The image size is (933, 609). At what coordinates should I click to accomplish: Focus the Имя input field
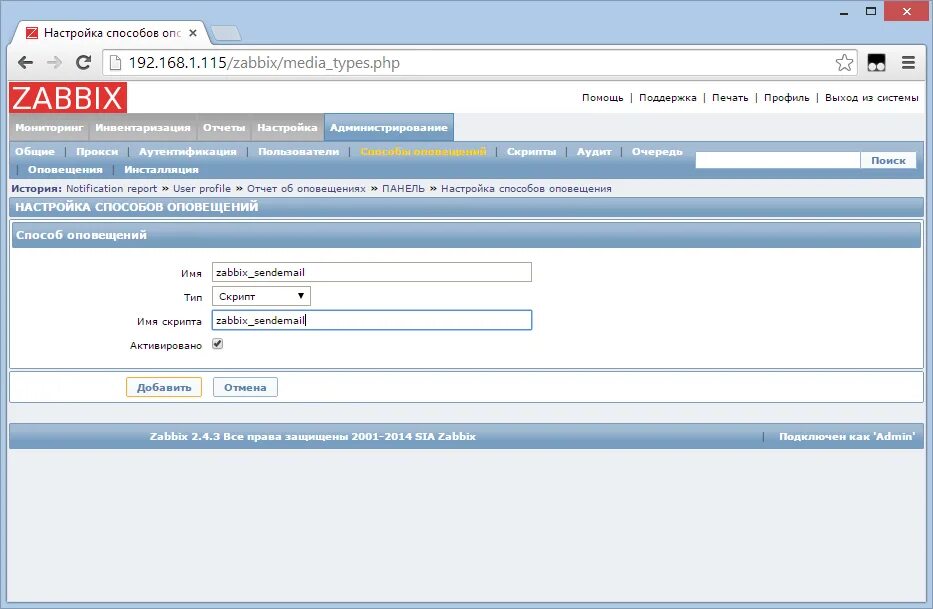coord(372,272)
